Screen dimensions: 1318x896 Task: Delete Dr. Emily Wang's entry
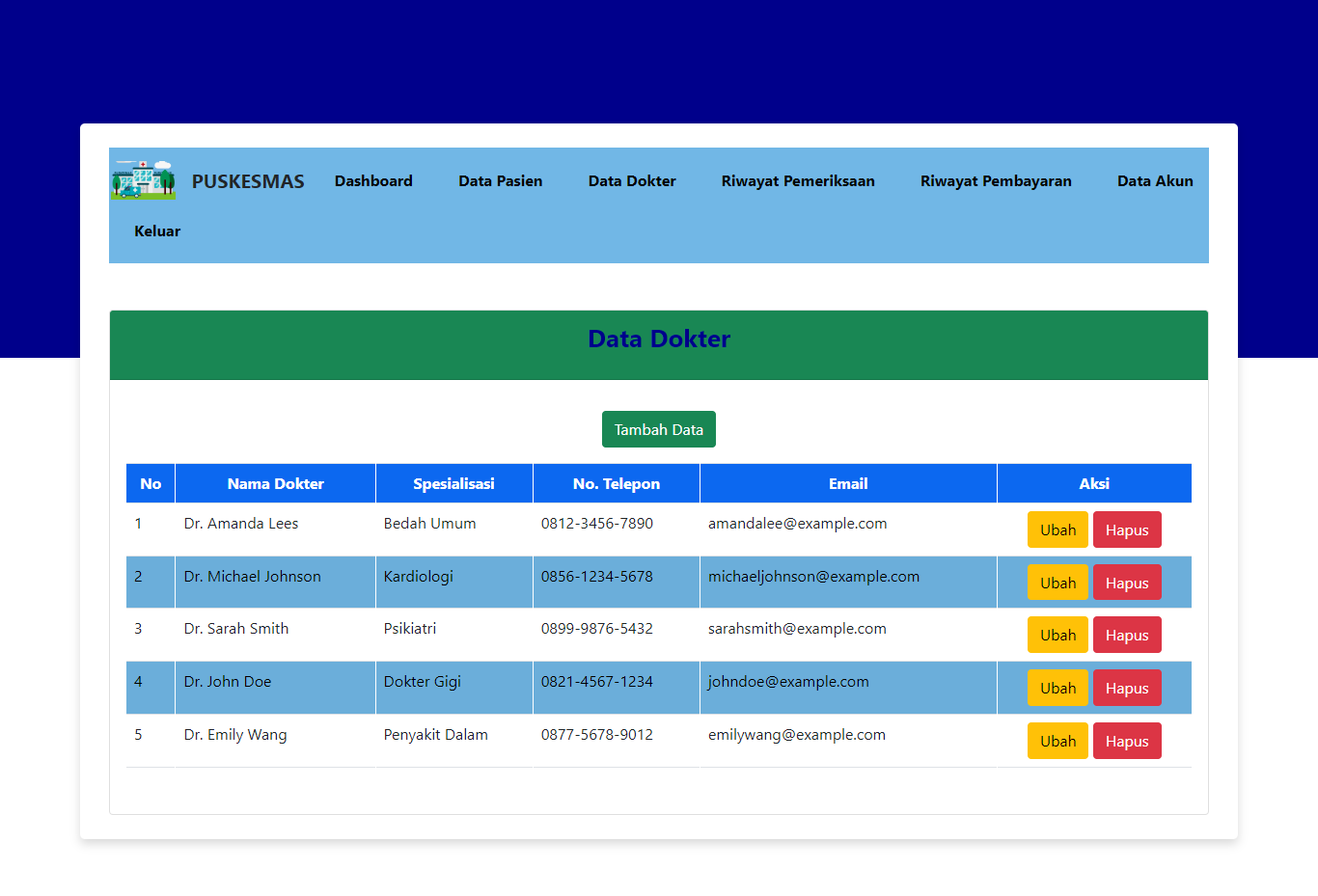click(1127, 741)
